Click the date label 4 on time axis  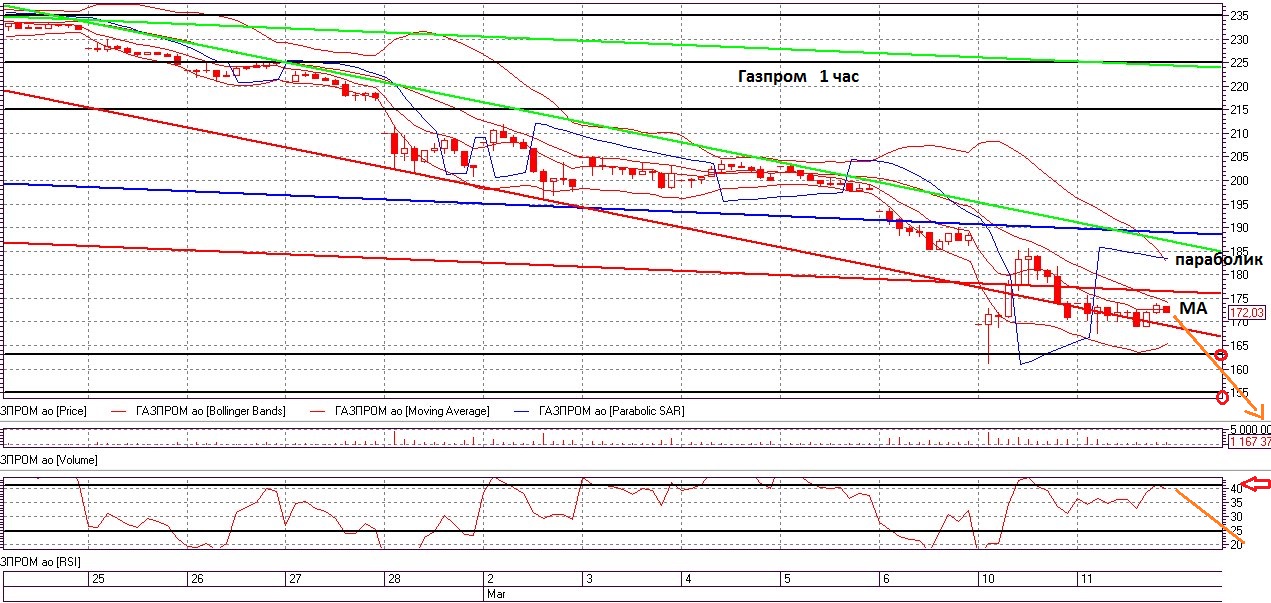[688, 579]
